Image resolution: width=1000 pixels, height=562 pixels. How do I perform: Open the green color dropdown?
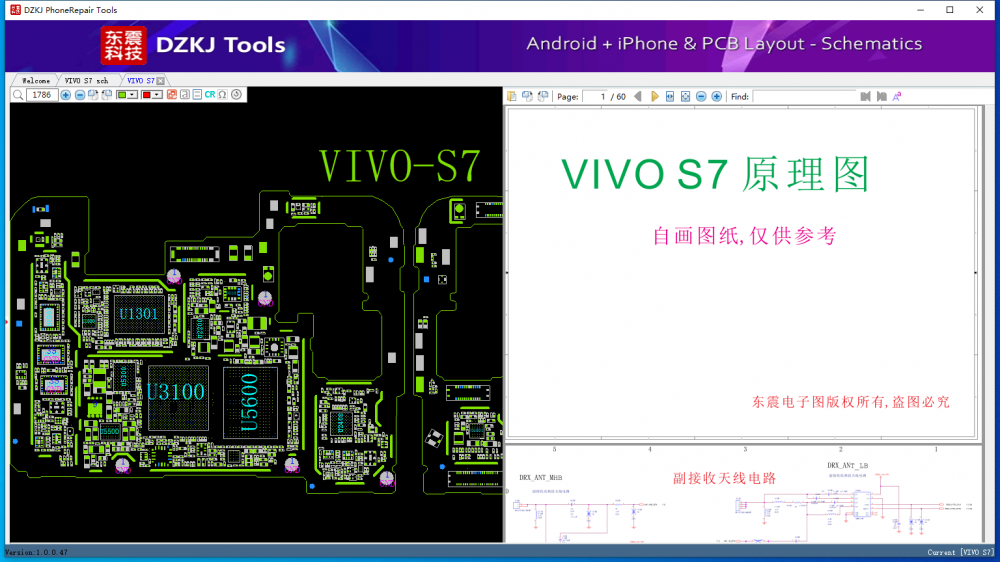134,95
